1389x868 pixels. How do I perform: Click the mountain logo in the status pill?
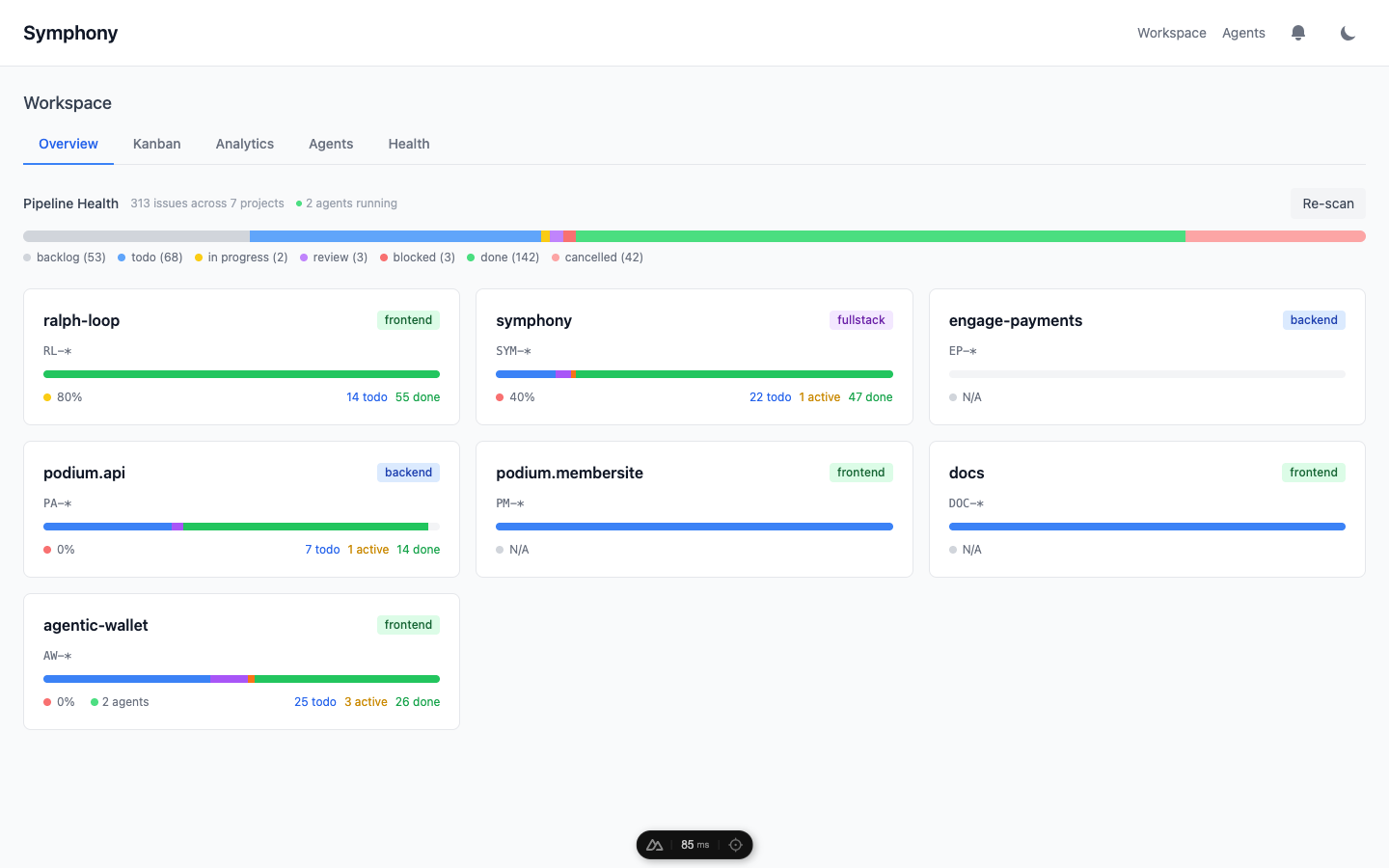655,844
